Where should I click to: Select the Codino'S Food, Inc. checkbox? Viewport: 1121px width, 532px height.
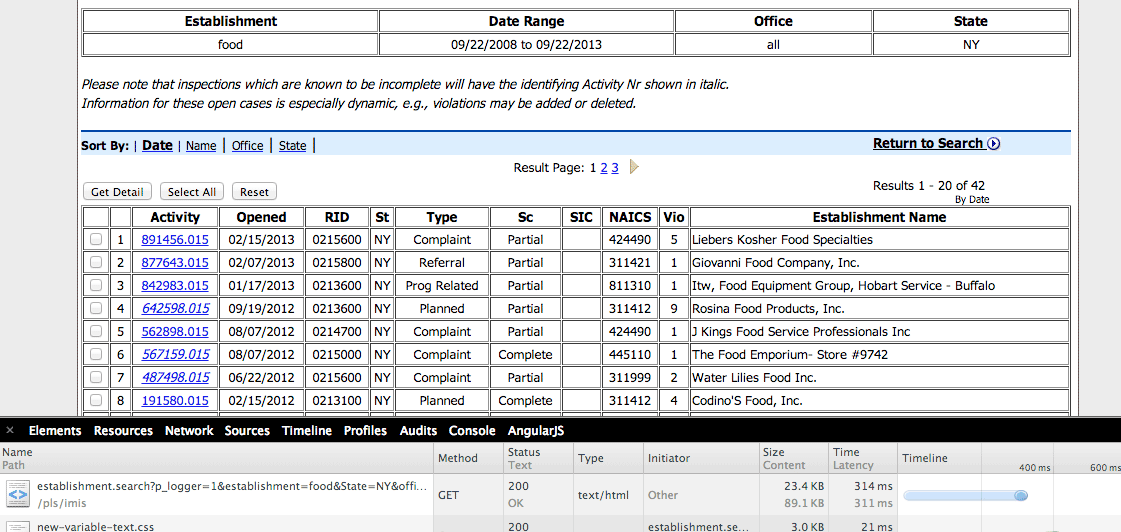(96, 400)
